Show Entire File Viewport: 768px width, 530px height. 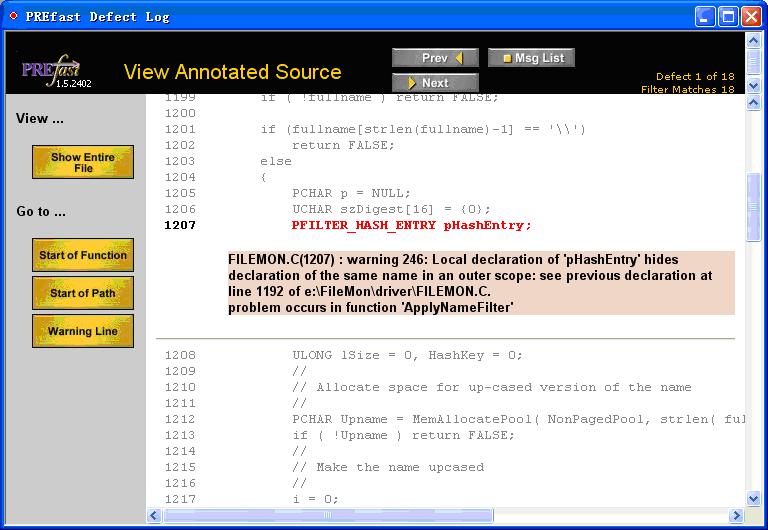(x=83, y=162)
